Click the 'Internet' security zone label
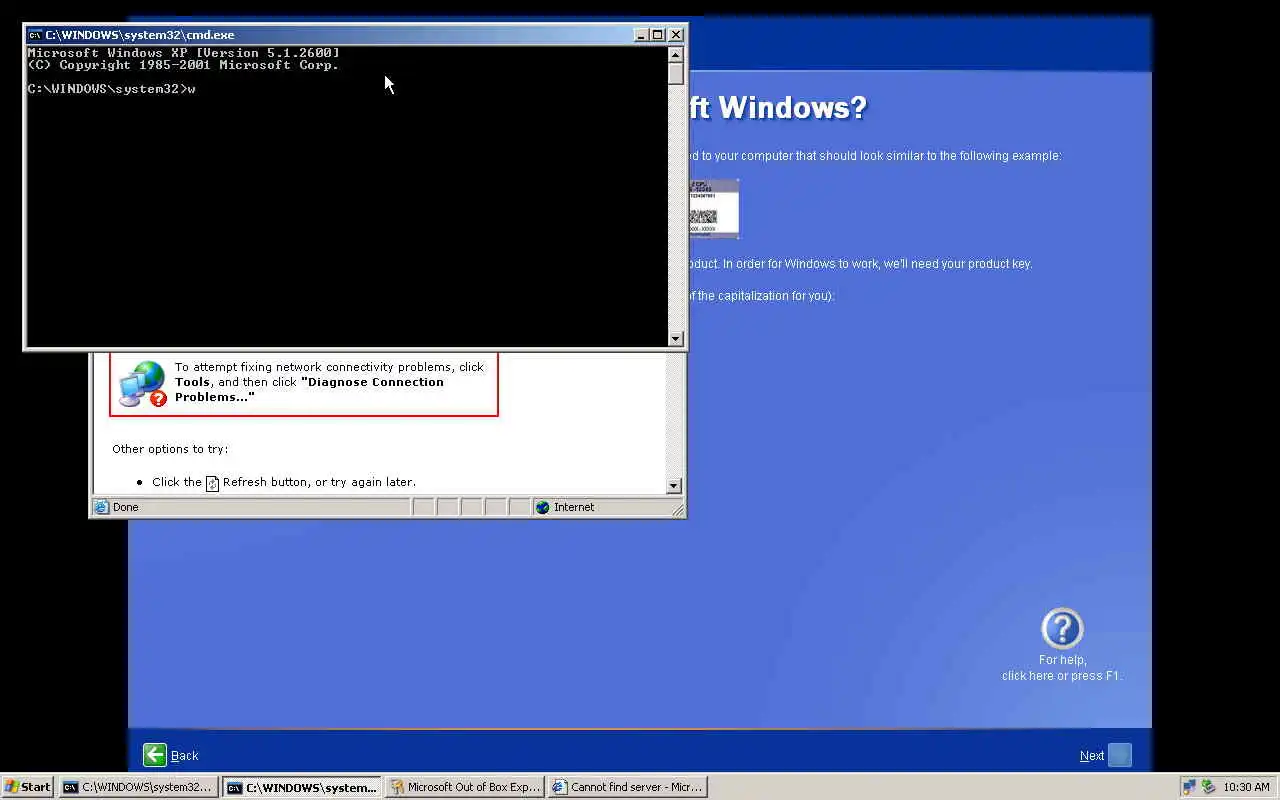This screenshot has height=800, width=1280. [x=574, y=507]
